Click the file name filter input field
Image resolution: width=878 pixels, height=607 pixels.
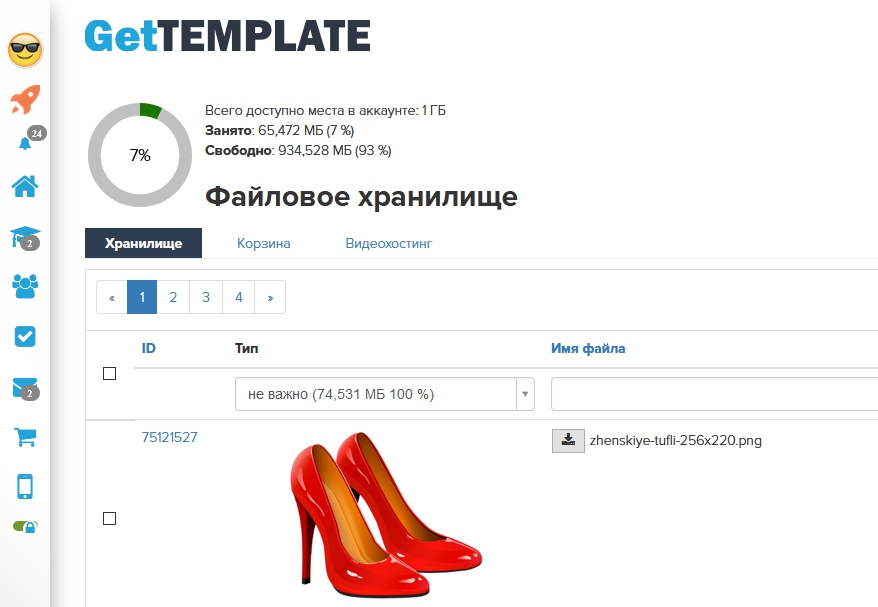(714, 394)
